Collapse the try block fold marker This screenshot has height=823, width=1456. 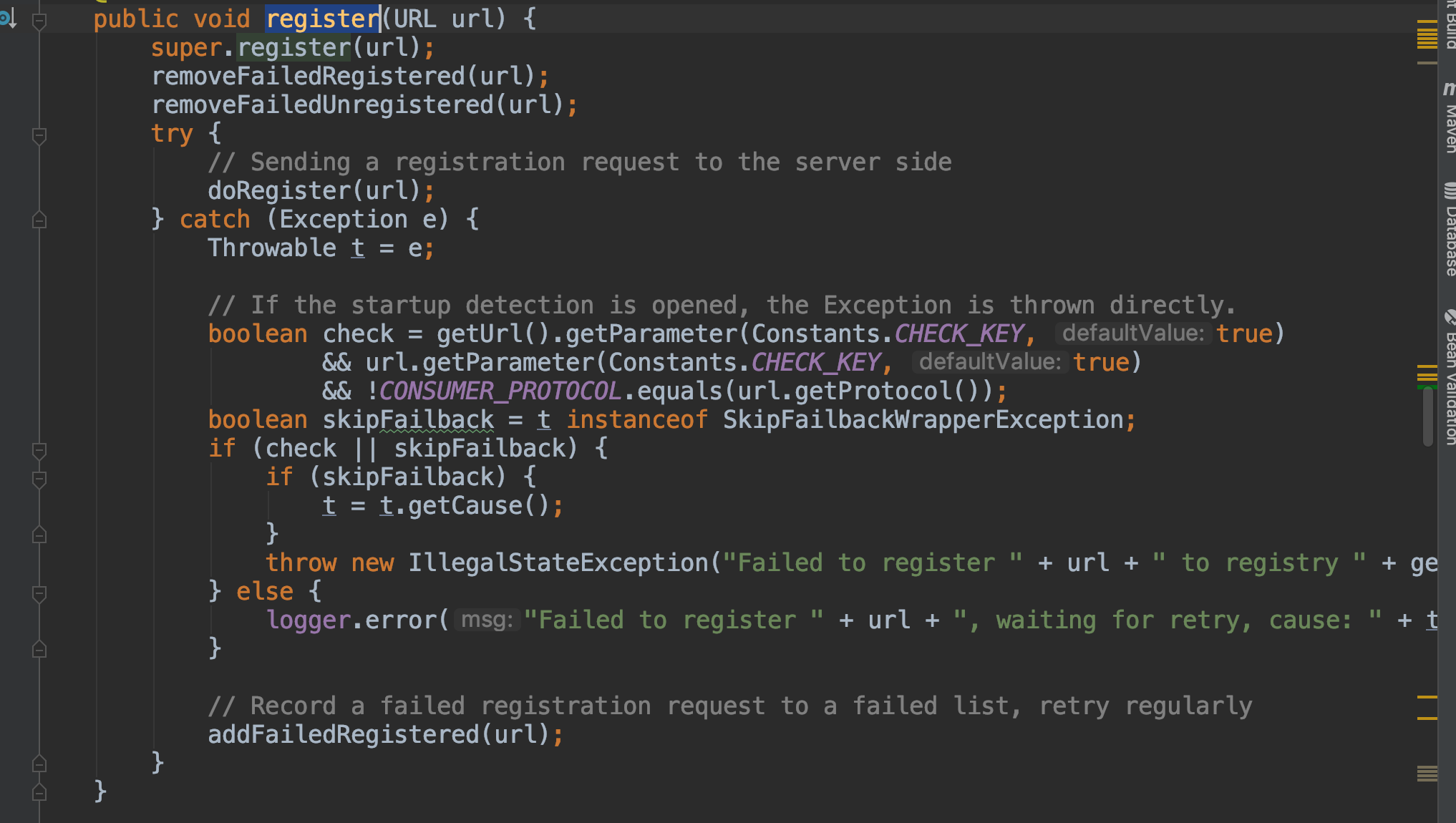click(x=39, y=135)
